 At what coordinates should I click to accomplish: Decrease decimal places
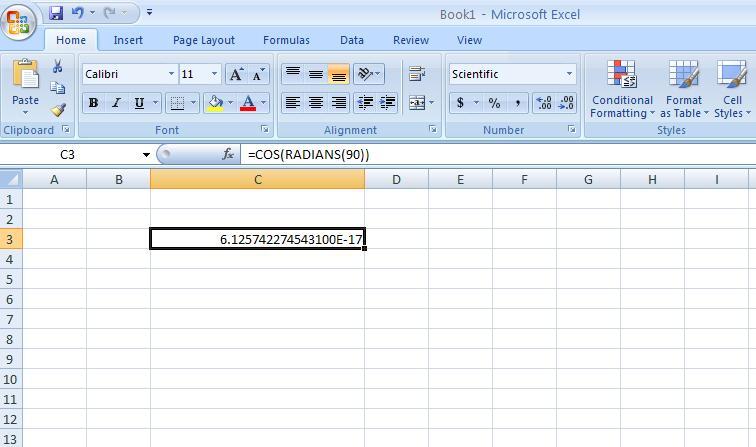click(566, 103)
